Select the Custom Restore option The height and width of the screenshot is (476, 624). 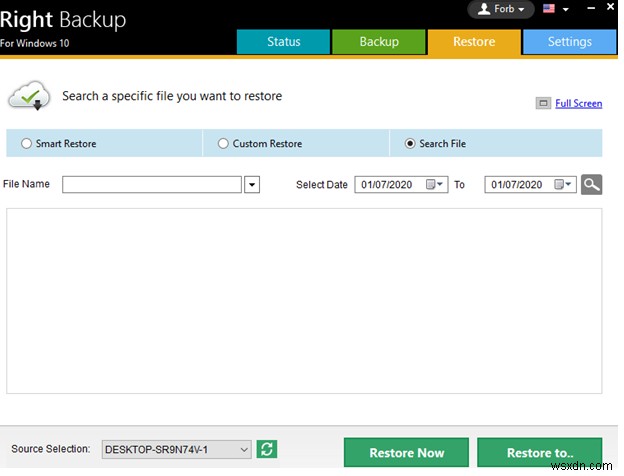coord(223,144)
